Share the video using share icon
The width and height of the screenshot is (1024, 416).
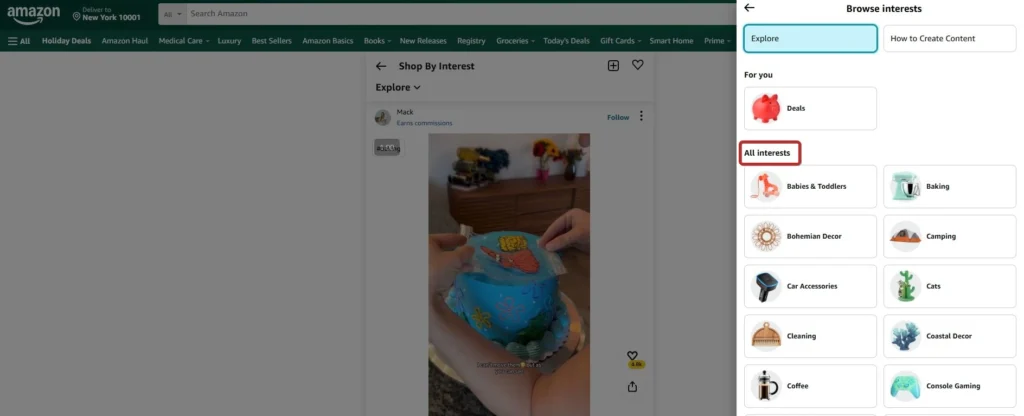(x=632, y=387)
